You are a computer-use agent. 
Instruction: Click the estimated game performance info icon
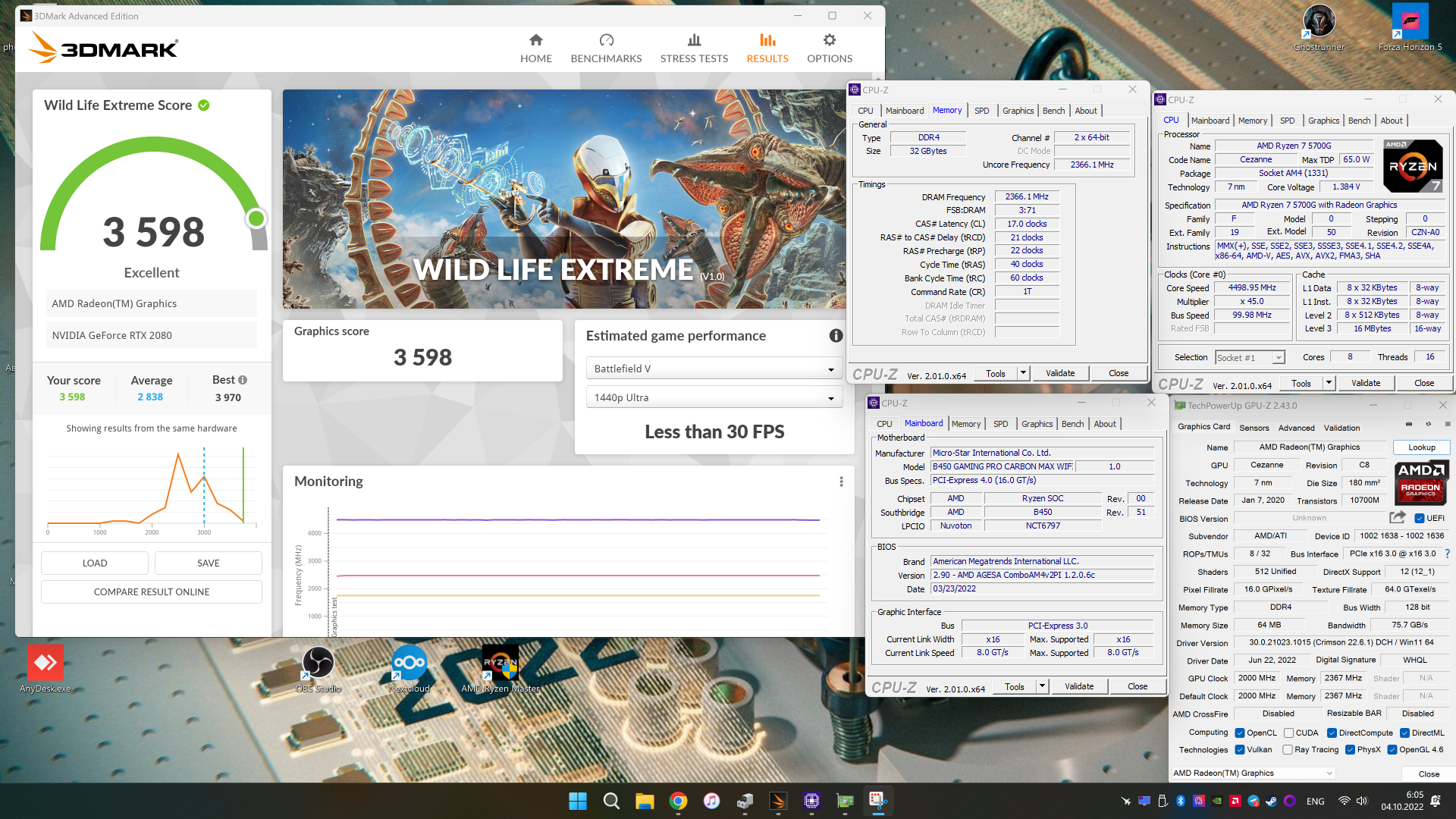836,335
